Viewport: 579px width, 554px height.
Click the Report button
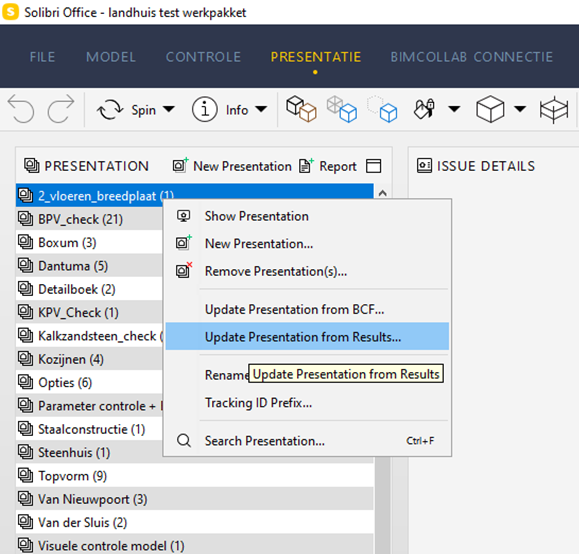tap(328, 166)
